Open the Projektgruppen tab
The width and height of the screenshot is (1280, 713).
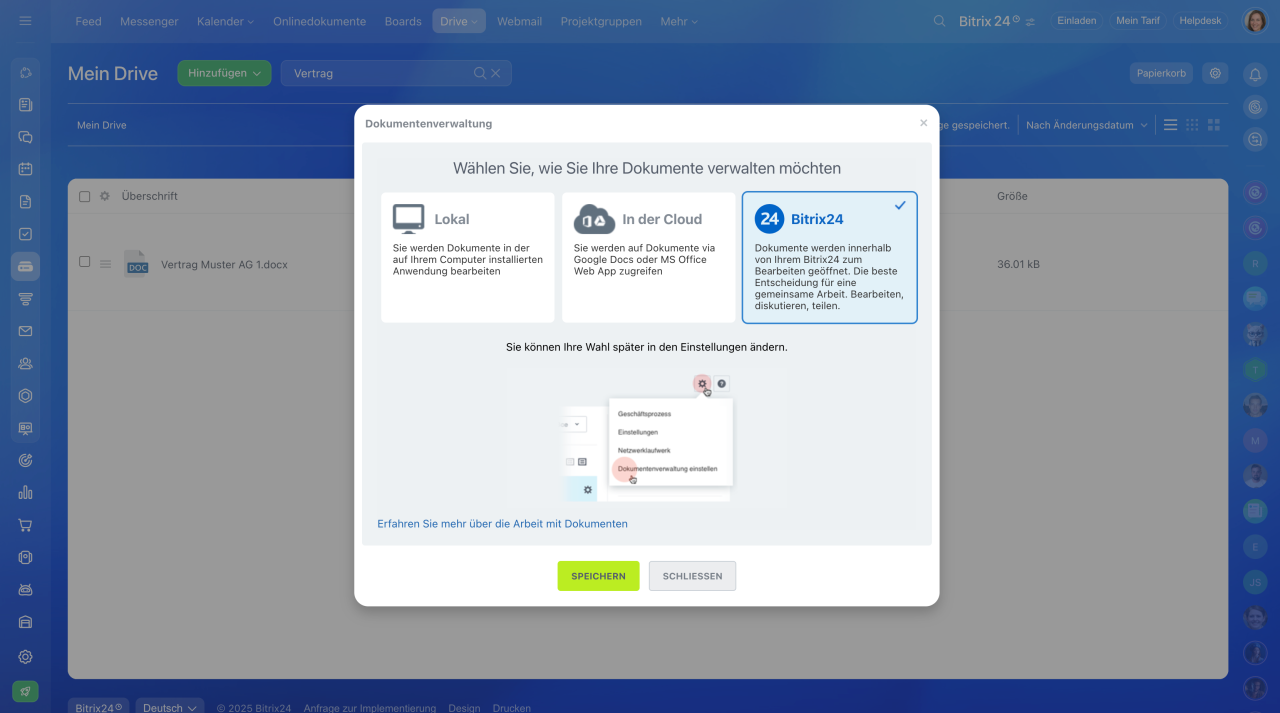pyautogui.click(x=601, y=21)
